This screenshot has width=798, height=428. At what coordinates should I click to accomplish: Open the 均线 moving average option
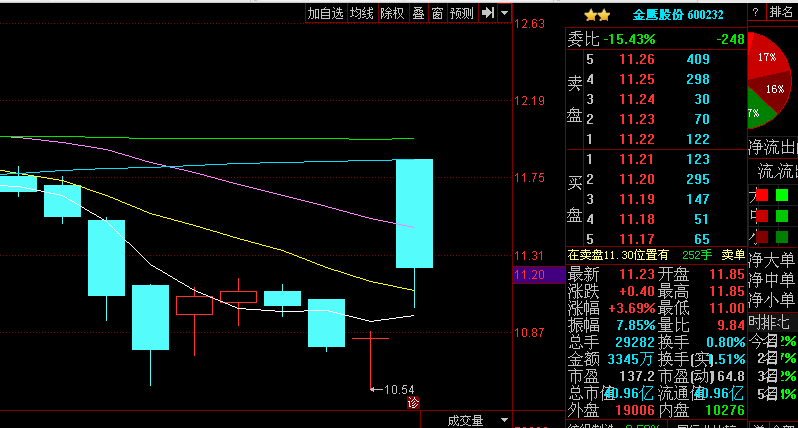361,13
